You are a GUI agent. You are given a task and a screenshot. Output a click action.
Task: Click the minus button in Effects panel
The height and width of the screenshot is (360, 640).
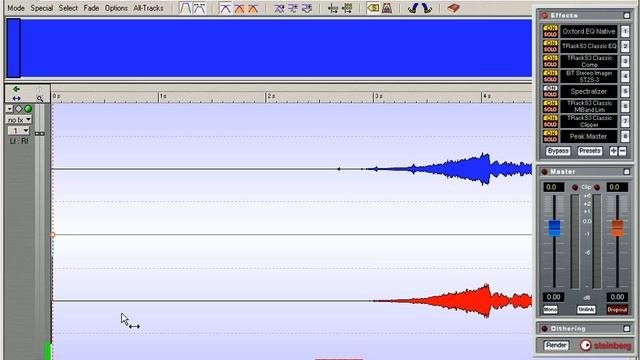tap(622, 151)
